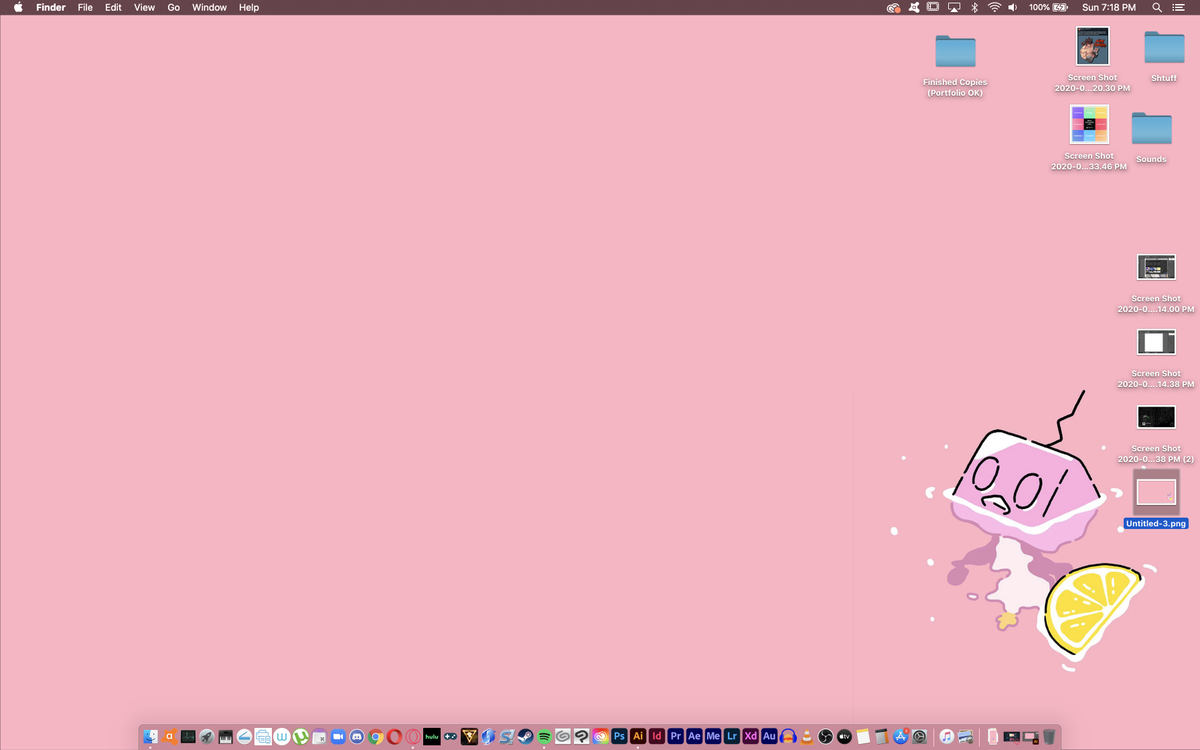Open Spotlight search magnifier
The height and width of the screenshot is (750, 1200).
1157,7
